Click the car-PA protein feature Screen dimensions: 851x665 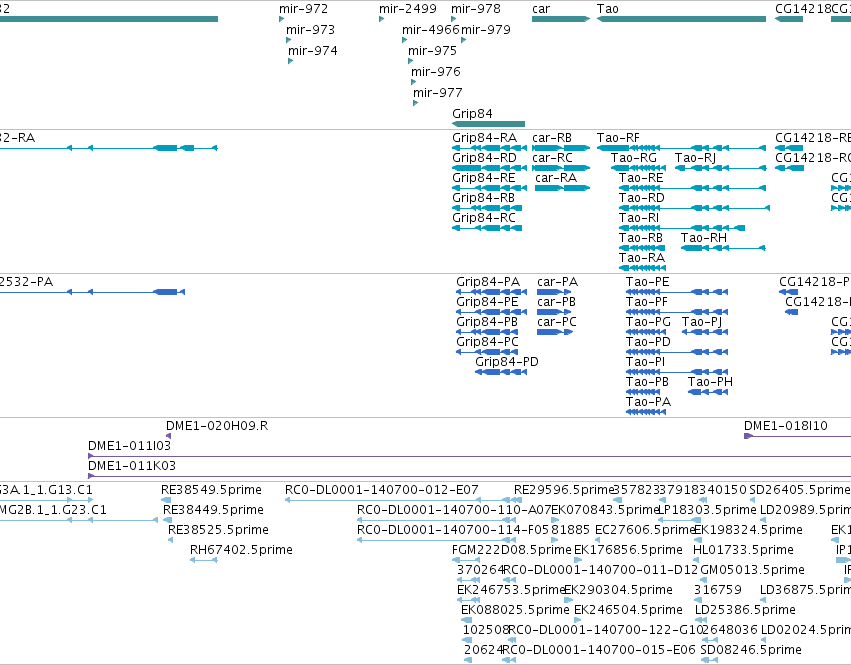click(554, 292)
